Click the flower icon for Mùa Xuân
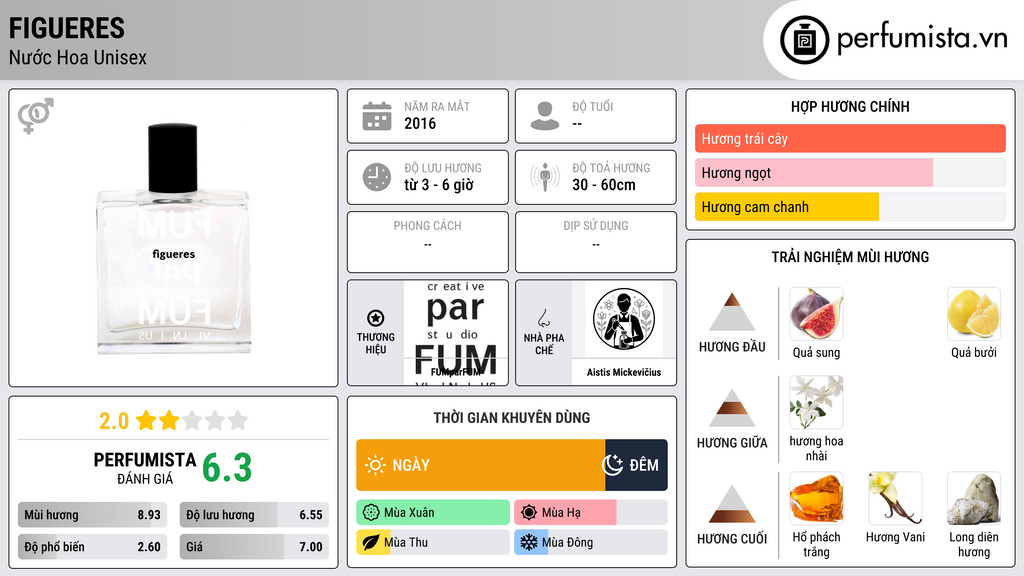 (371, 513)
